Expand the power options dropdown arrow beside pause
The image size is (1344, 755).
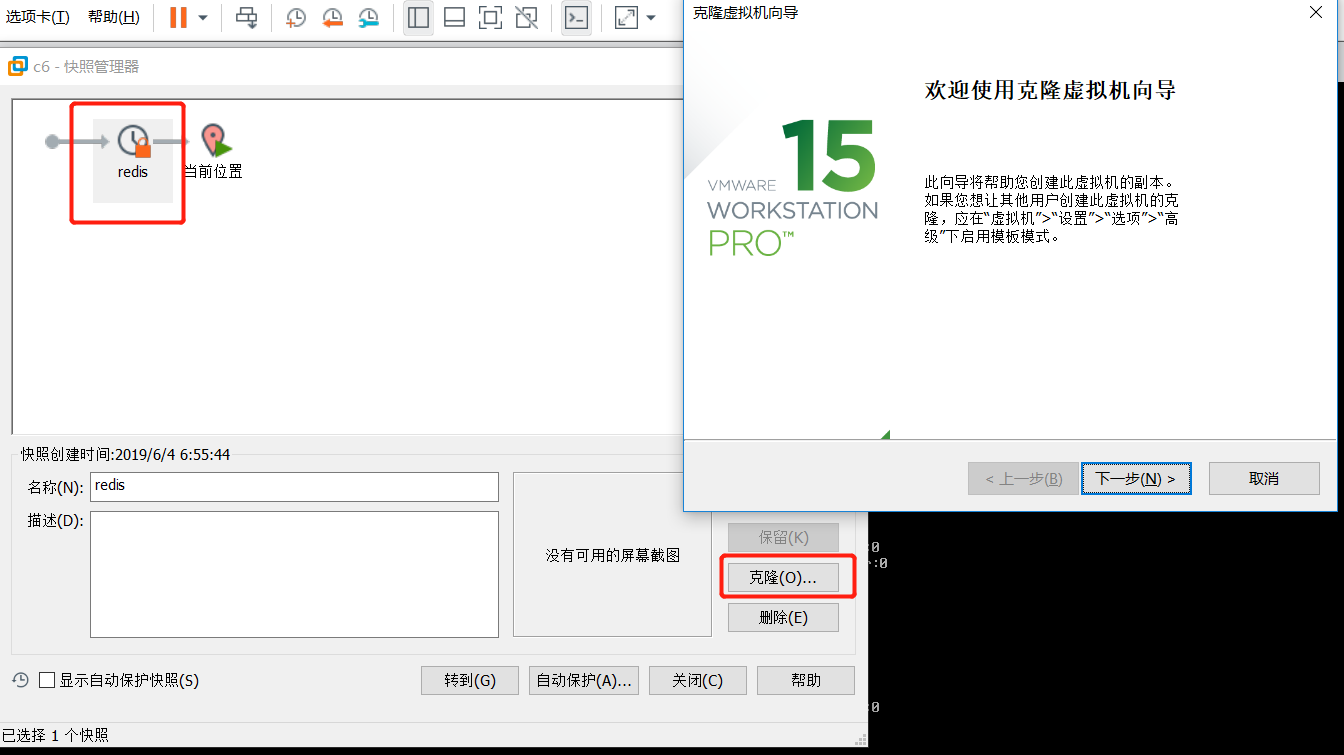click(x=203, y=18)
